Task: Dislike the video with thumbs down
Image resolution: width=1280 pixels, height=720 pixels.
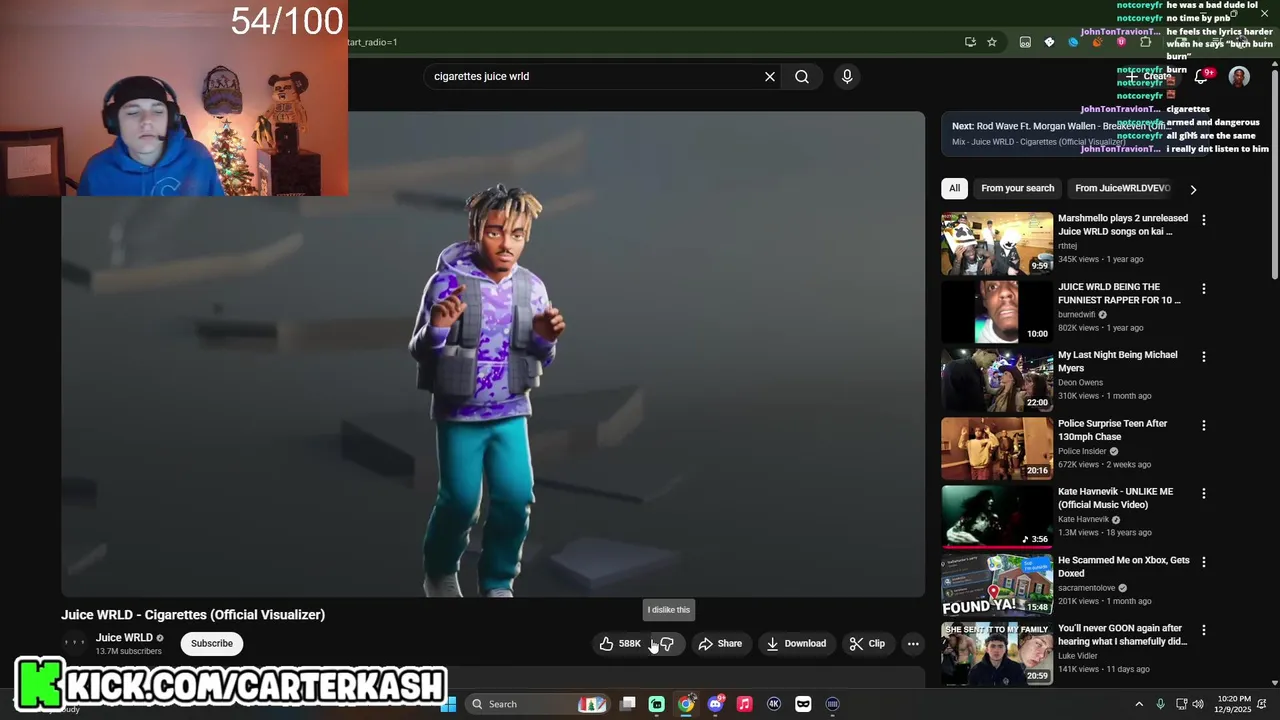Action: pos(667,644)
